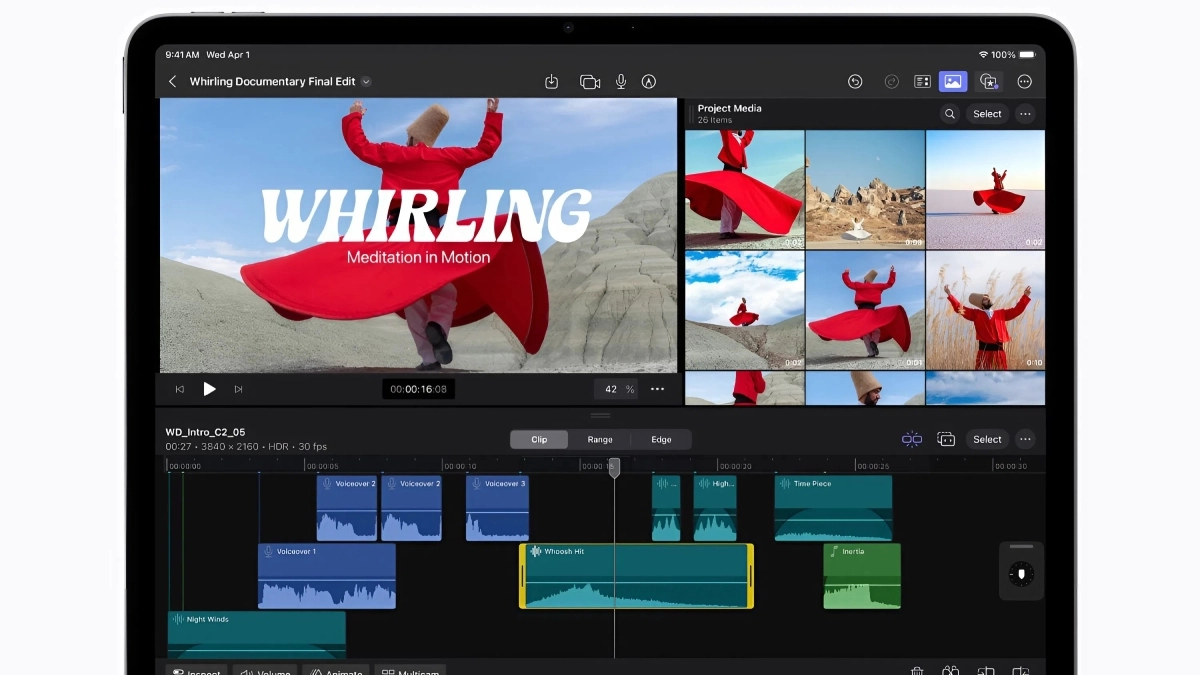Click the microphone icon on the Voiceover 1 clip
The width and height of the screenshot is (1200, 675).
tap(268, 552)
